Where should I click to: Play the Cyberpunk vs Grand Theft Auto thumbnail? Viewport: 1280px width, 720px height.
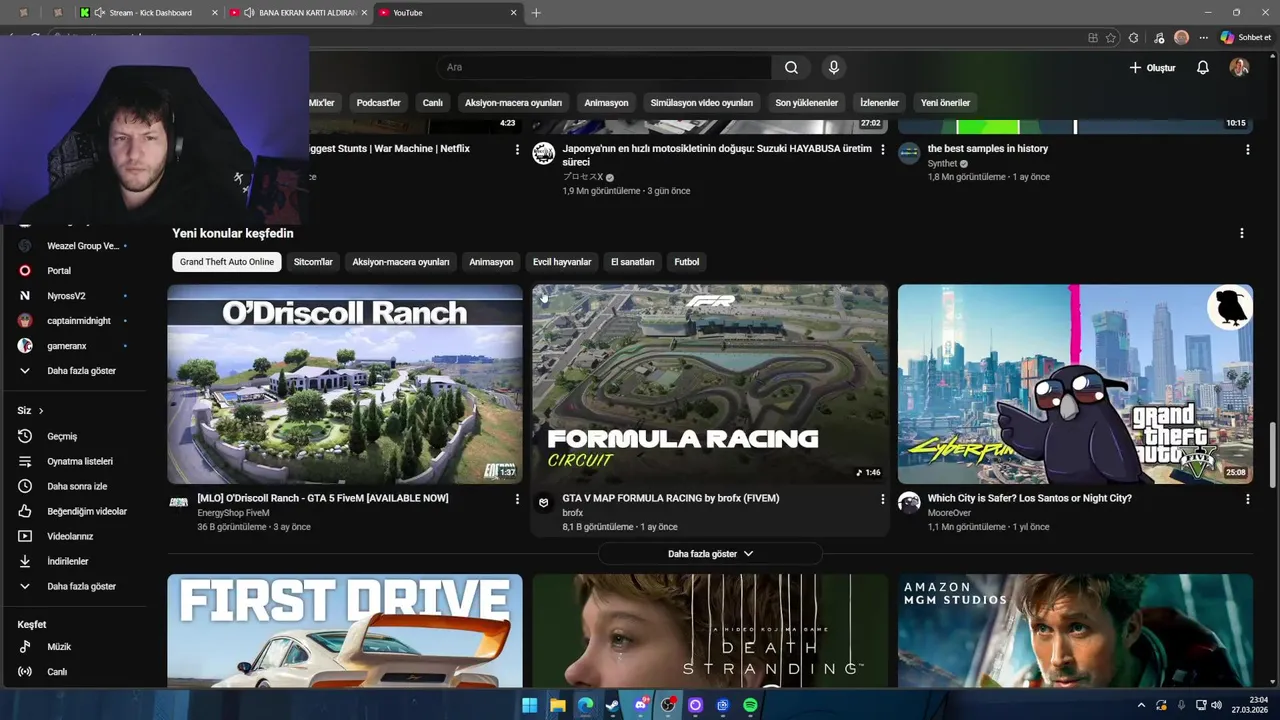click(1075, 384)
